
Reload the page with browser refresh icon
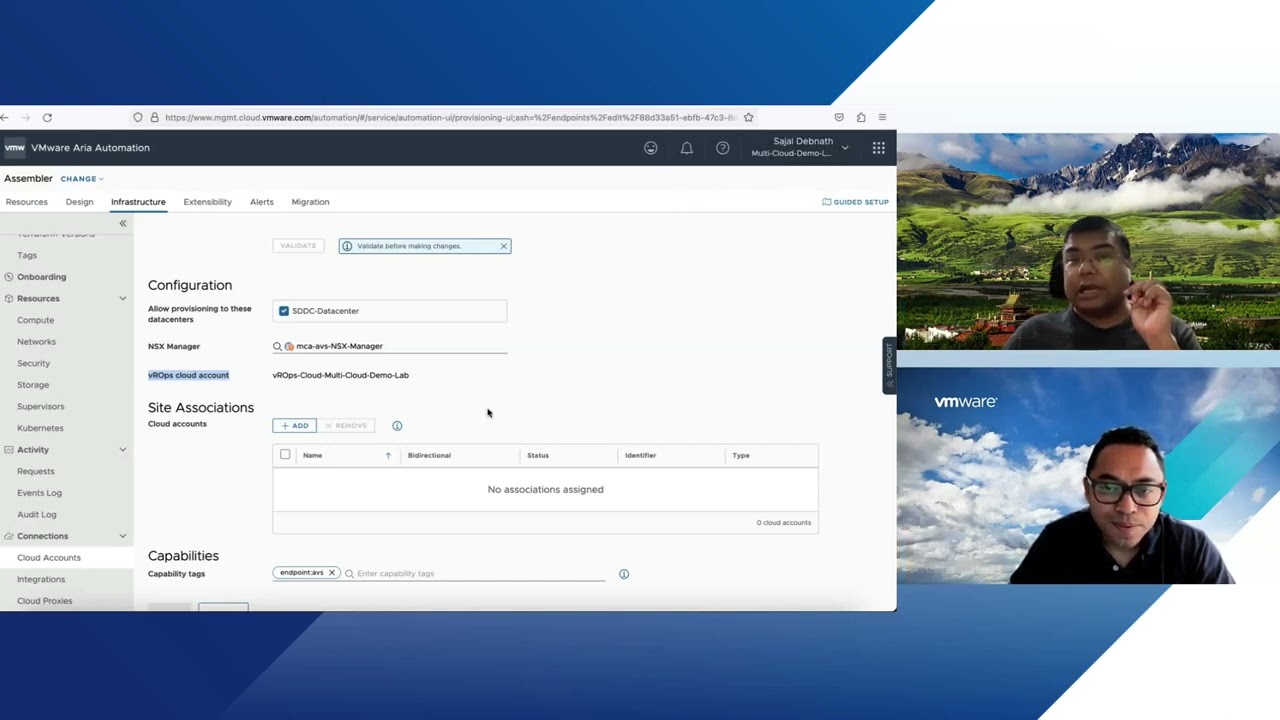(47, 117)
